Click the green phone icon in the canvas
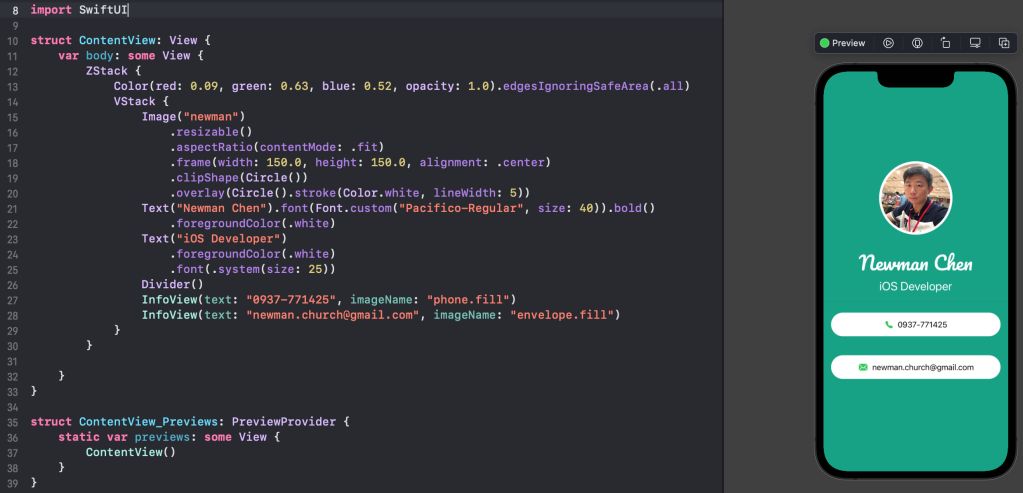 [x=888, y=325]
